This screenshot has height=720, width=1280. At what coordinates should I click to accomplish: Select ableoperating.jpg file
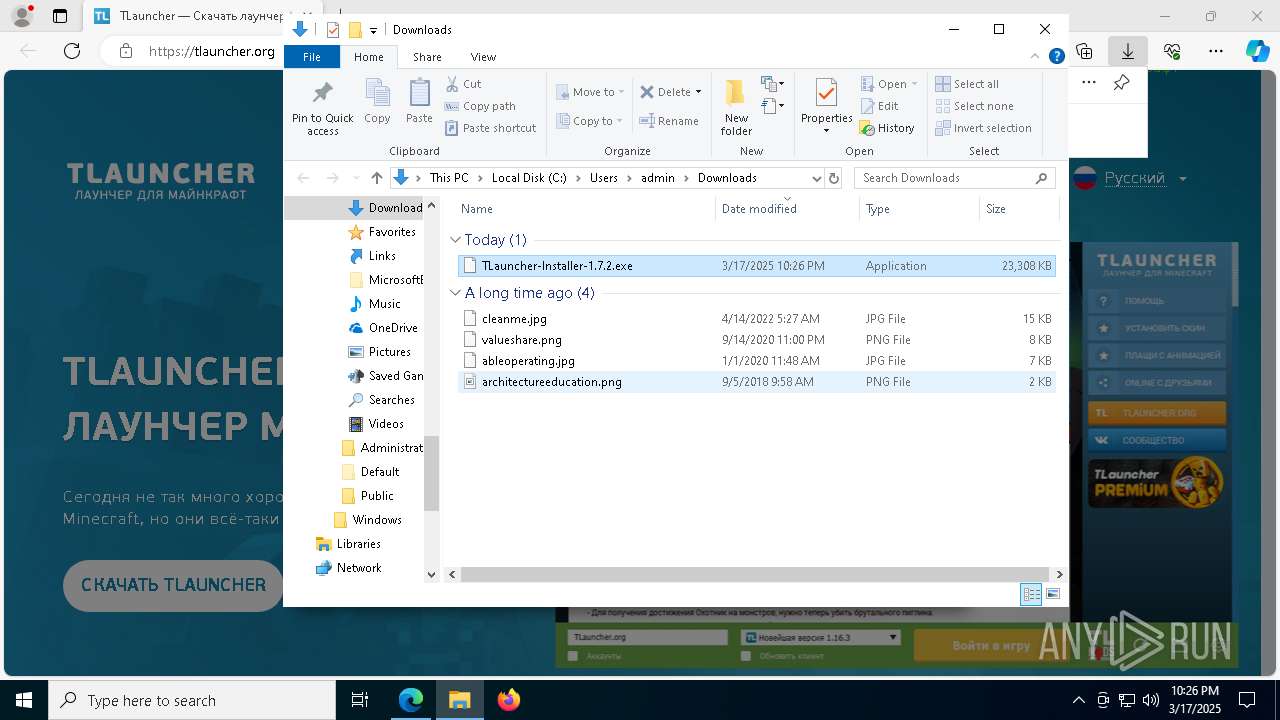tap(756, 361)
